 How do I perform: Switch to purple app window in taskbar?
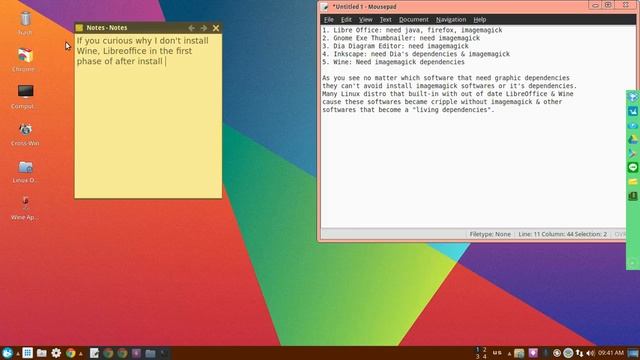tap(136, 353)
